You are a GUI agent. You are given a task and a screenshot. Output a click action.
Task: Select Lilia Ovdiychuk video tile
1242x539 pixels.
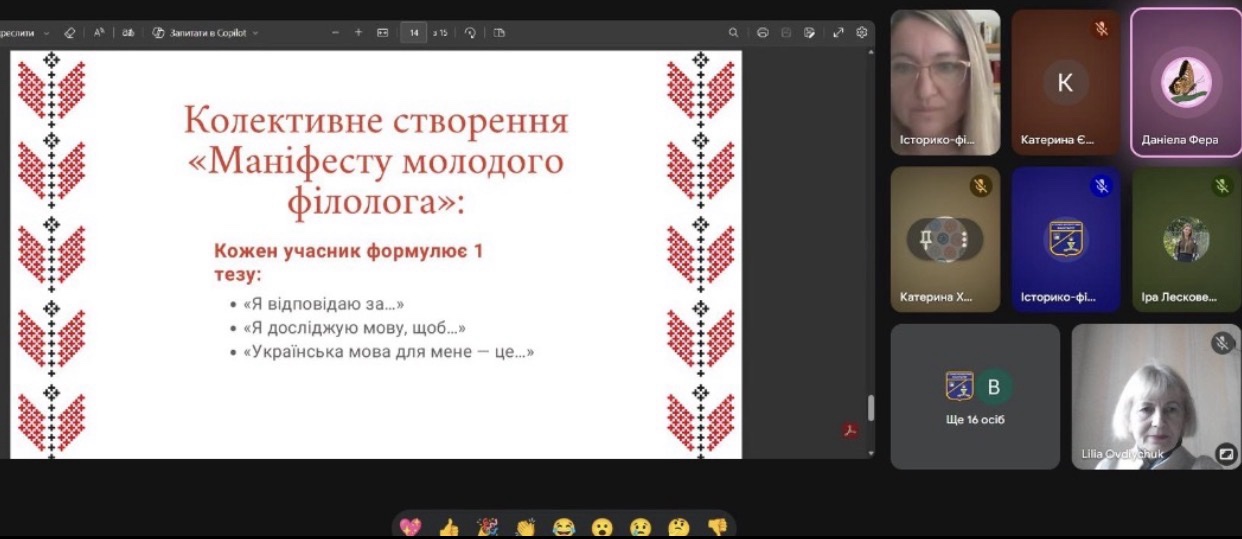(1156, 397)
